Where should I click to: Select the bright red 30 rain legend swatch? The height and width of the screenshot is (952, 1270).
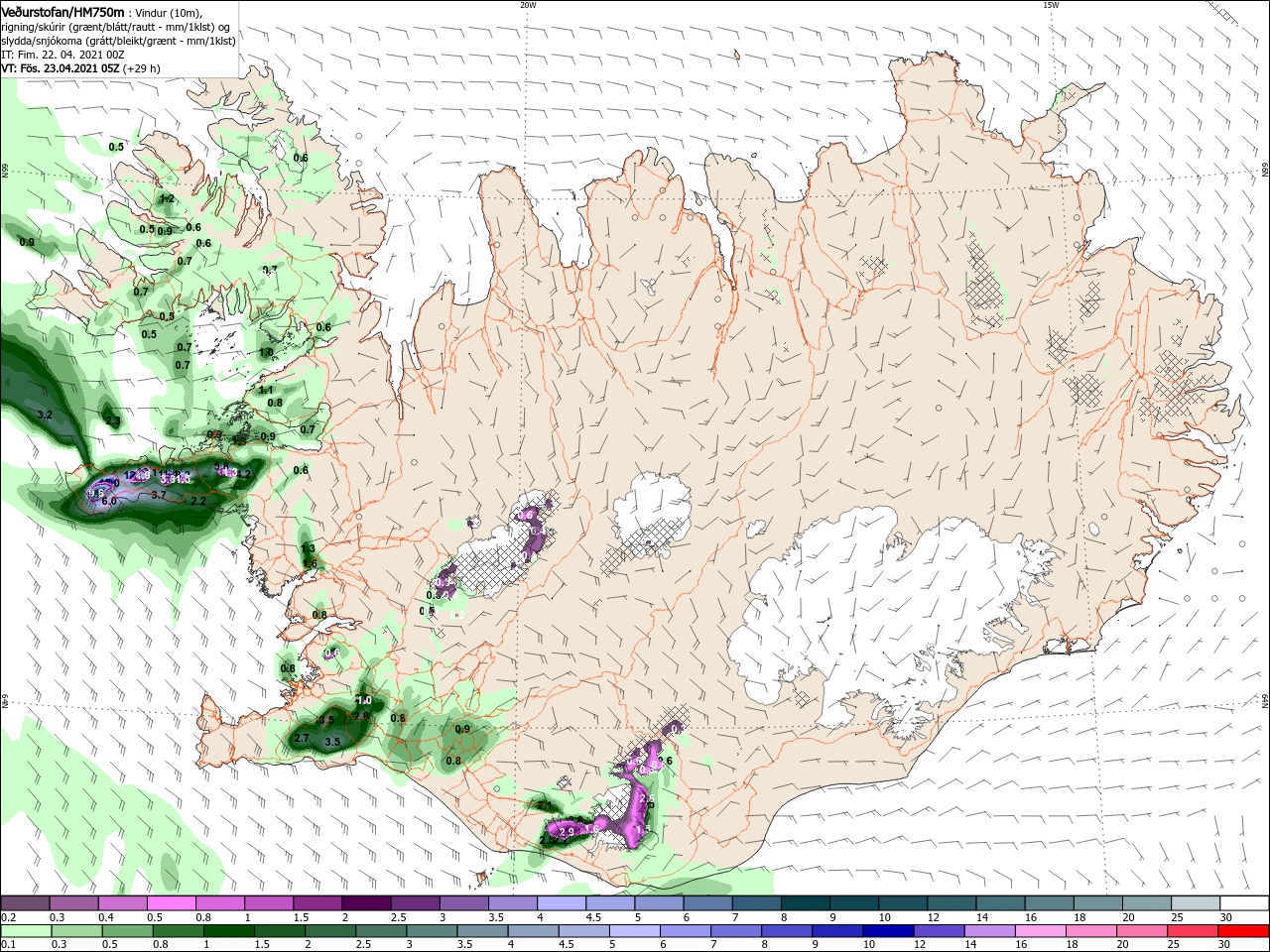(x=1244, y=931)
